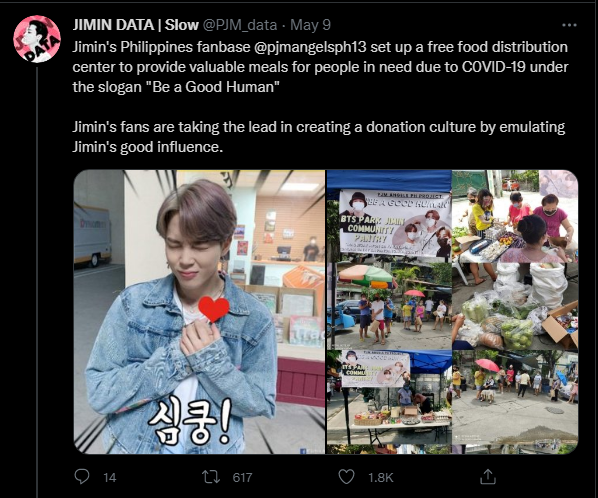Click the tweet text about donation culture
The width and height of the screenshot is (598, 498).
tap(319, 137)
